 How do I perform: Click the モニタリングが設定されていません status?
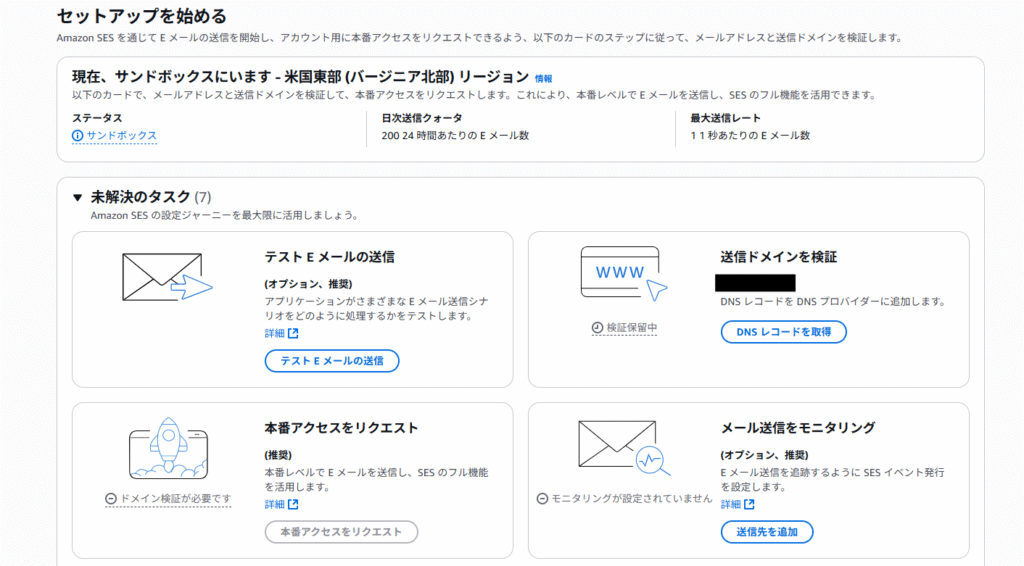632,499
